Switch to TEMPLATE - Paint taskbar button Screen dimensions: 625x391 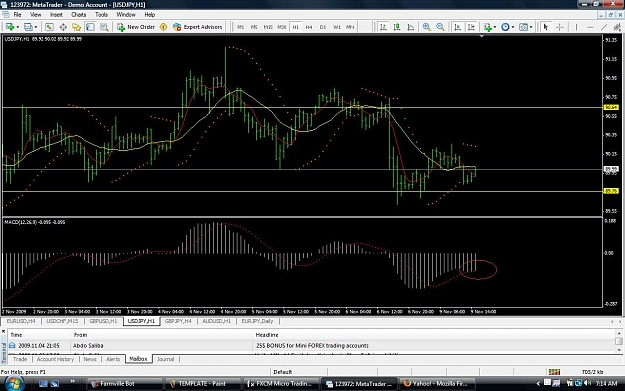pos(202,384)
